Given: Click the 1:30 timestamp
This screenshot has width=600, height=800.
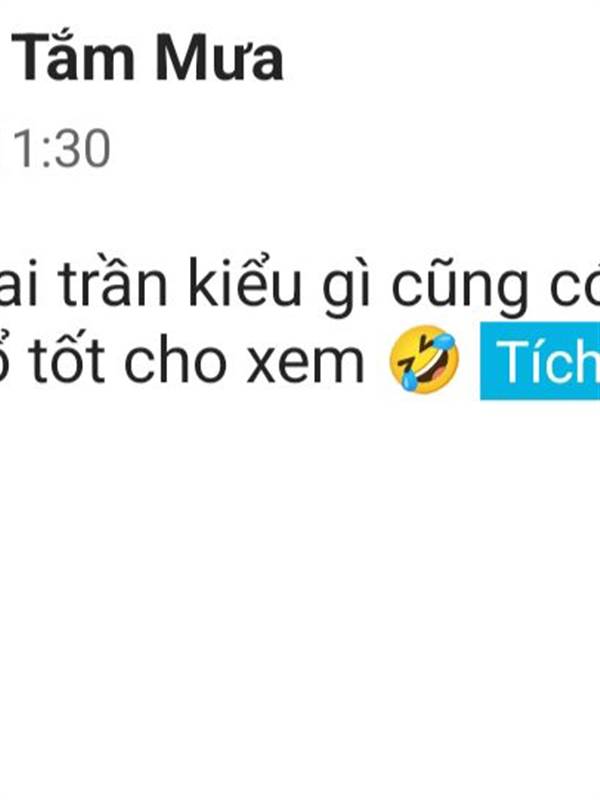Looking at the screenshot, I should coord(62,148).
